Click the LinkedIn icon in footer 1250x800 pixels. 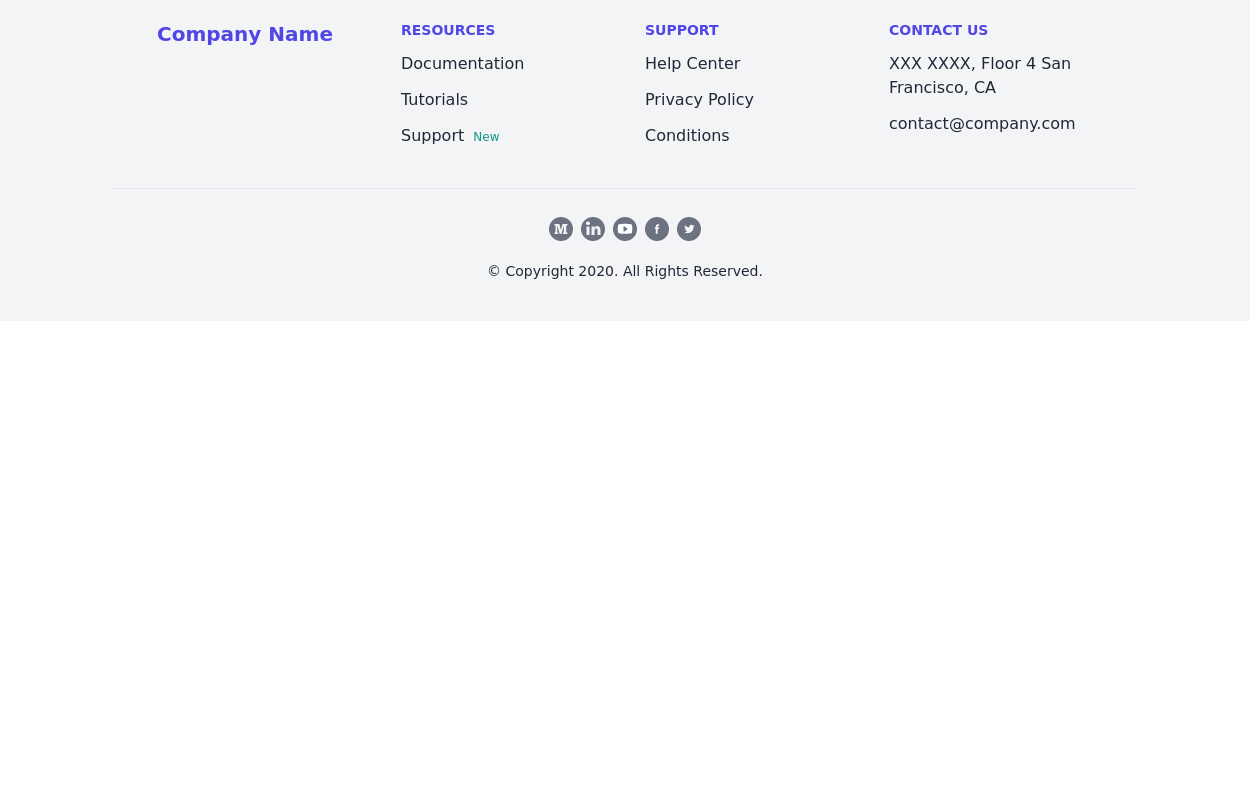coord(593,229)
